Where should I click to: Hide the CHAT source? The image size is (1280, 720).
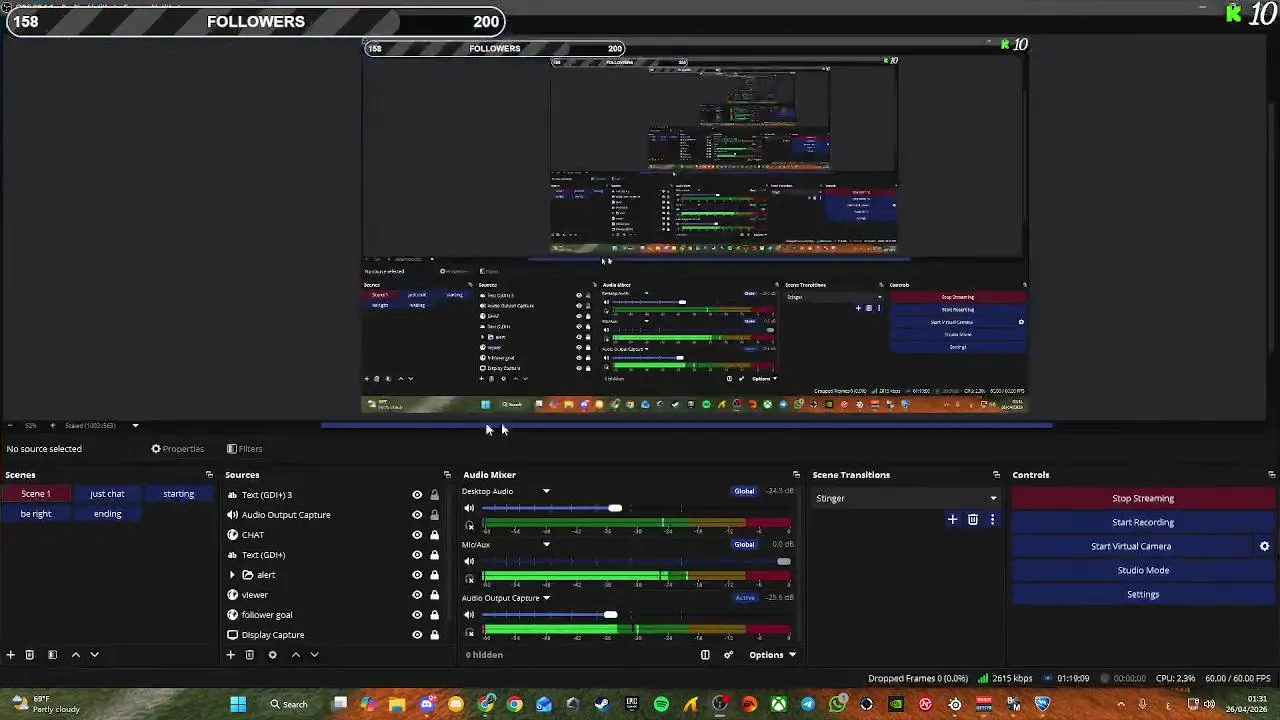point(417,535)
